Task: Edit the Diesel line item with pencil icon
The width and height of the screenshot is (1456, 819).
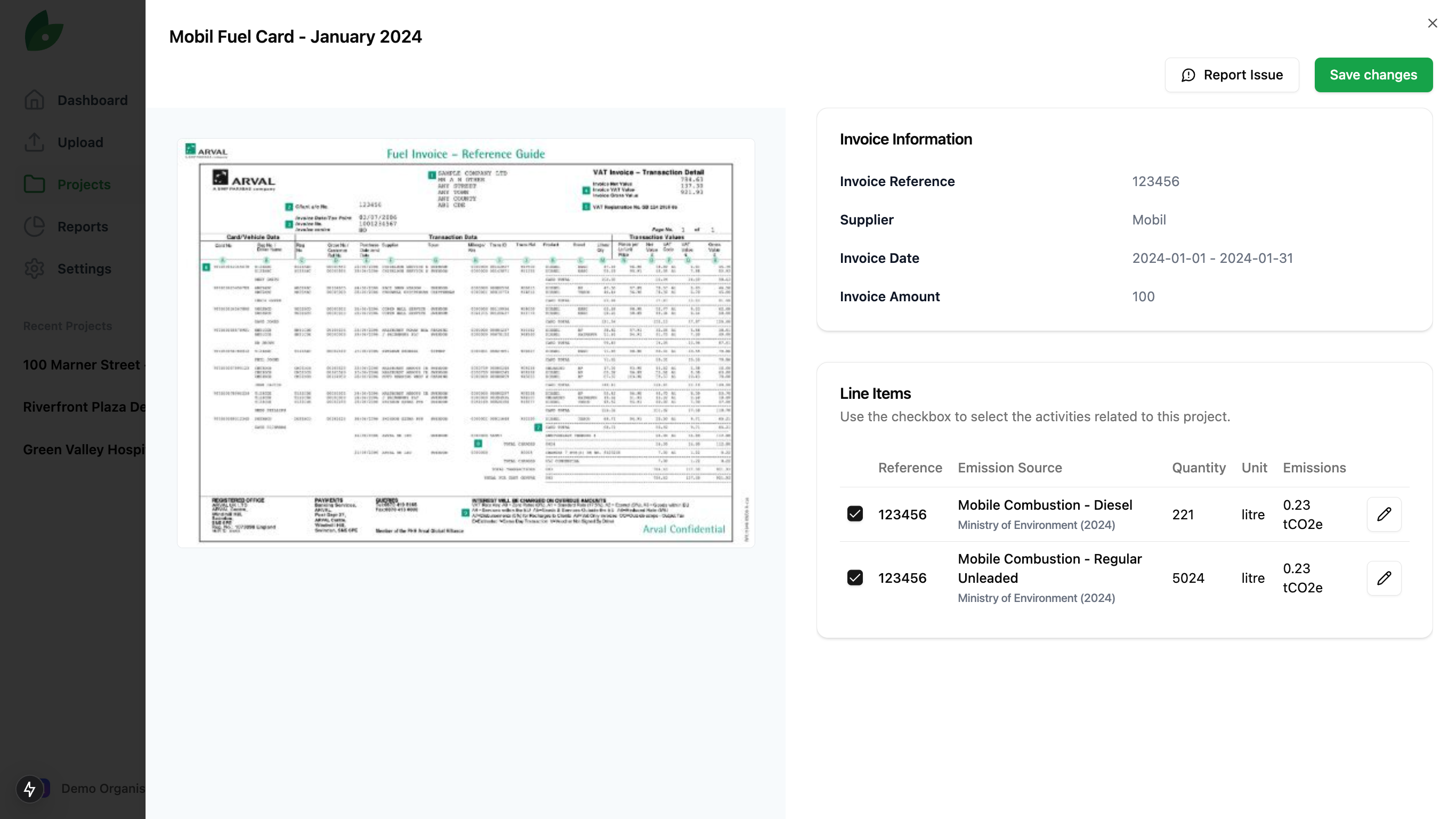Action: coord(1384,514)
